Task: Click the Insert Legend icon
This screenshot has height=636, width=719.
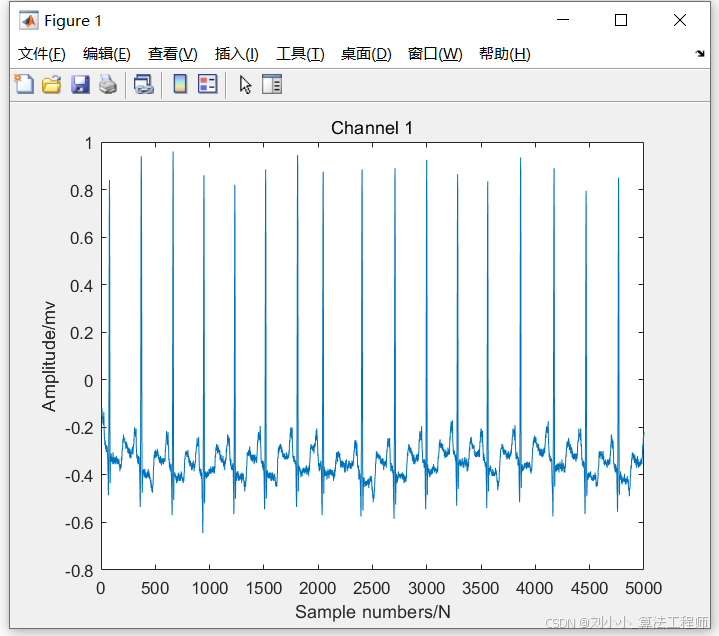Action: pos(207,84)
